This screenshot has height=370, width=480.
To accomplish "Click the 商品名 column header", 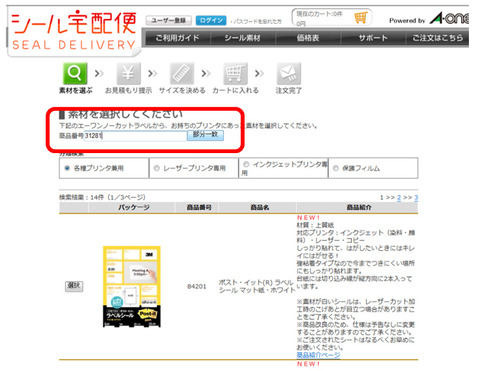I will (260, 207).
